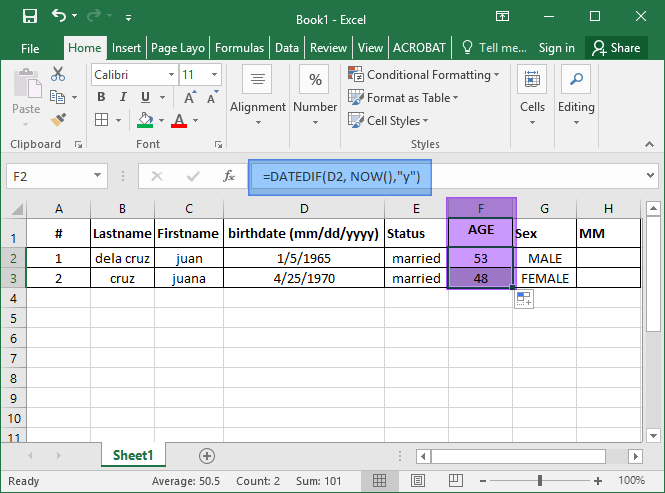The width and height of the screenshot is (665, 493).
Task: Select the Format Painter brush icon
Action: pos(58,120)
